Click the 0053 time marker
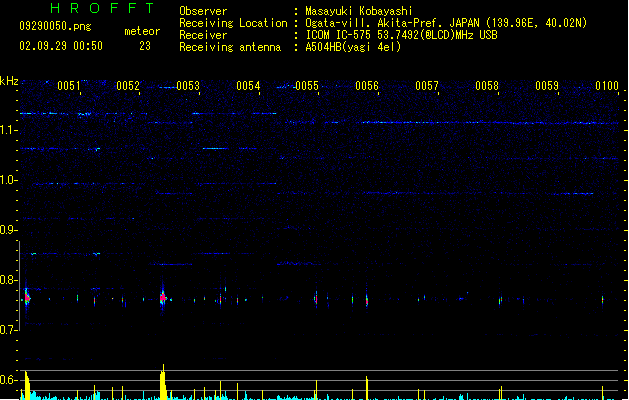The width and height of the screenshot is (629, 400). coord(188,86)
